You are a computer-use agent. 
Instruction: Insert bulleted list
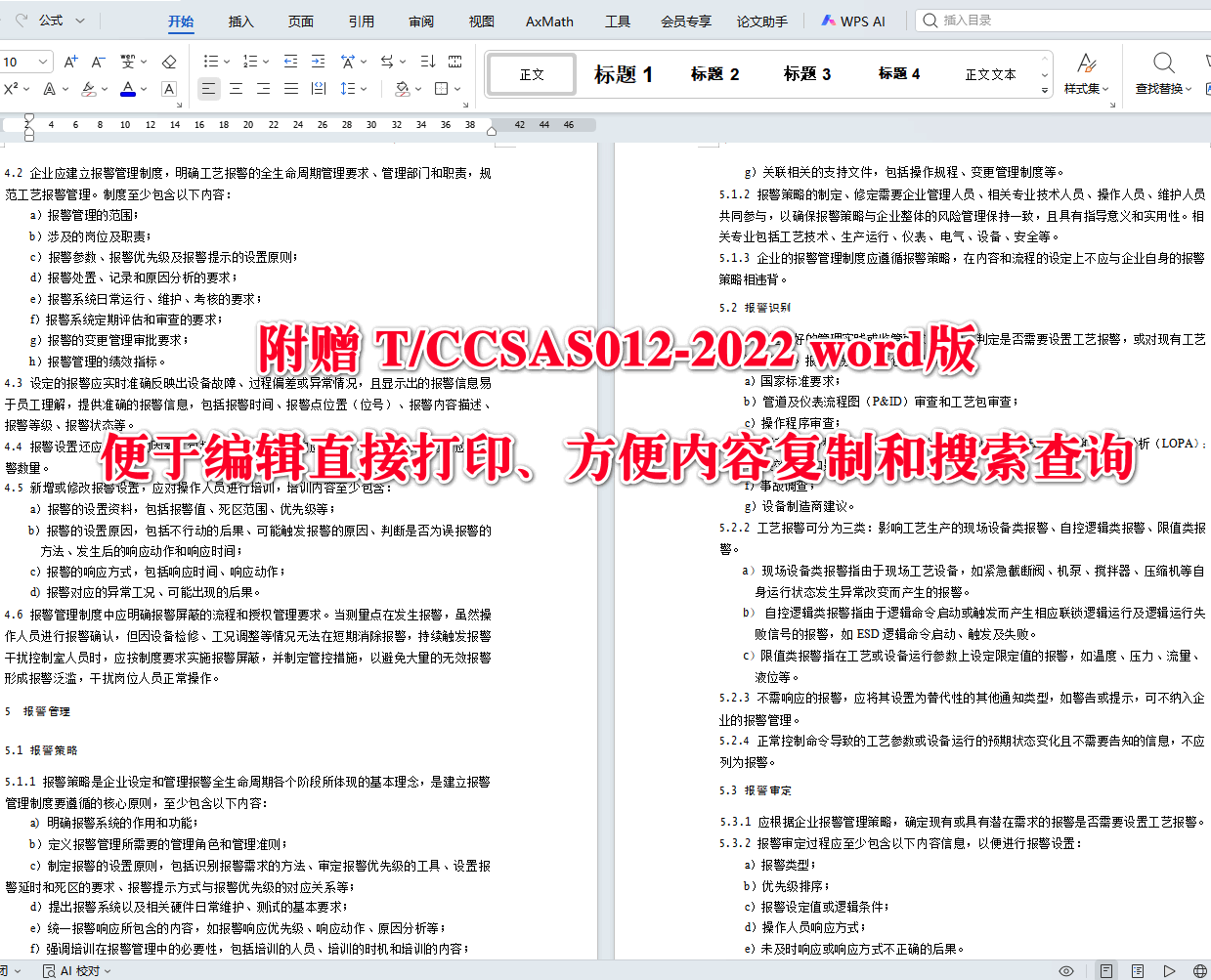click(x=210, y=62)
